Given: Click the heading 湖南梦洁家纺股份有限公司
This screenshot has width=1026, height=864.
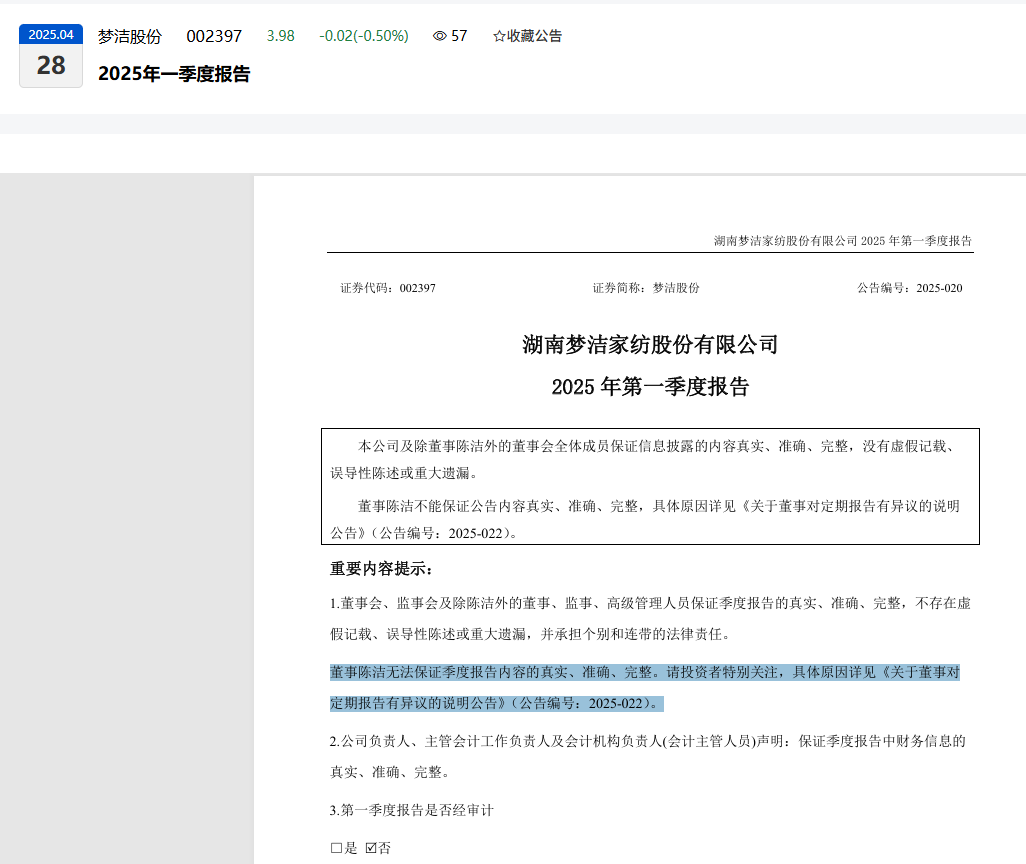Looking at the screenshot, I should click(x=650, y=345).
